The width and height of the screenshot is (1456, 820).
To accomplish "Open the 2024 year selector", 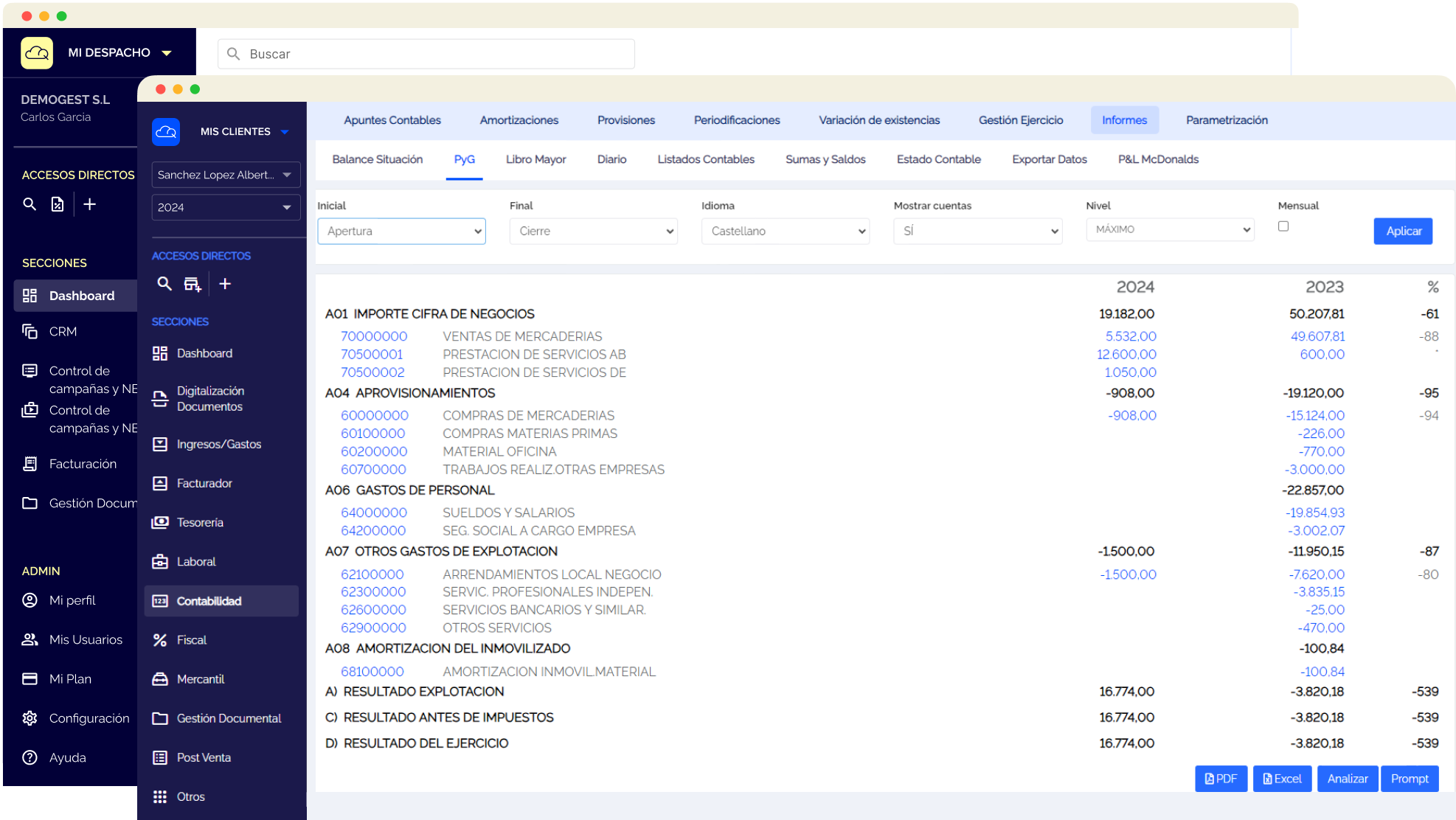I will tap(226, 207).
